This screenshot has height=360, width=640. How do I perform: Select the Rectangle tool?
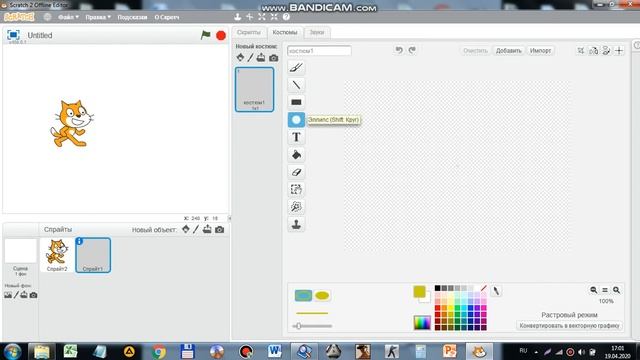point(296,102)
